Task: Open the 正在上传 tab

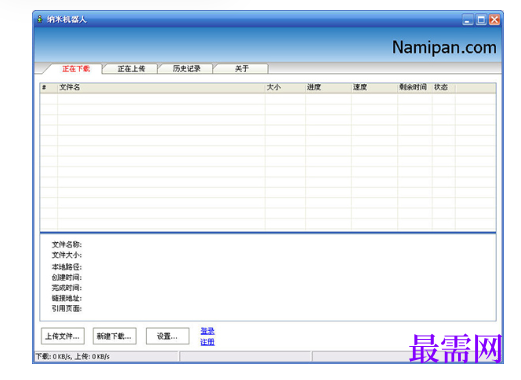Action: pyautogui.click(x=131, y=69)
